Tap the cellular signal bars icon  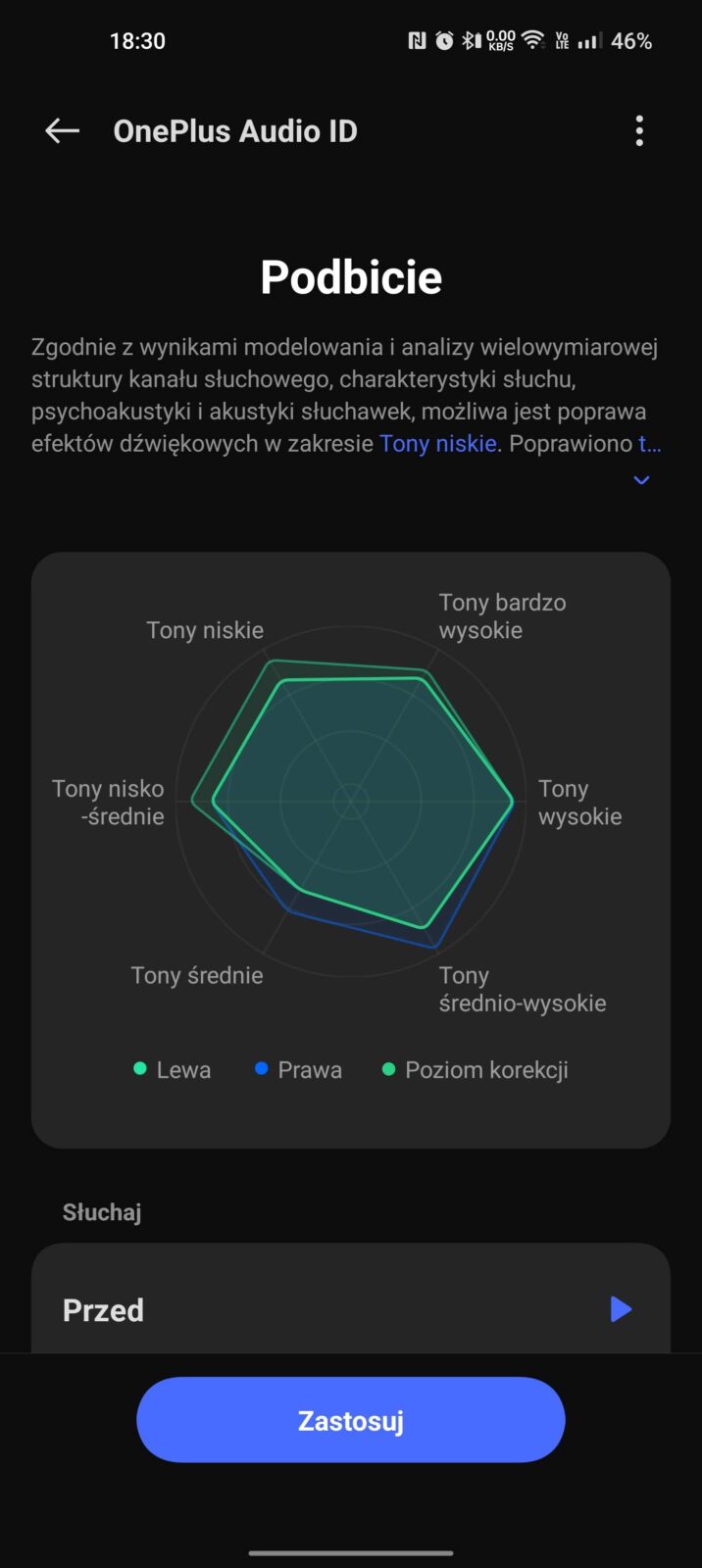tap(589, 41)
